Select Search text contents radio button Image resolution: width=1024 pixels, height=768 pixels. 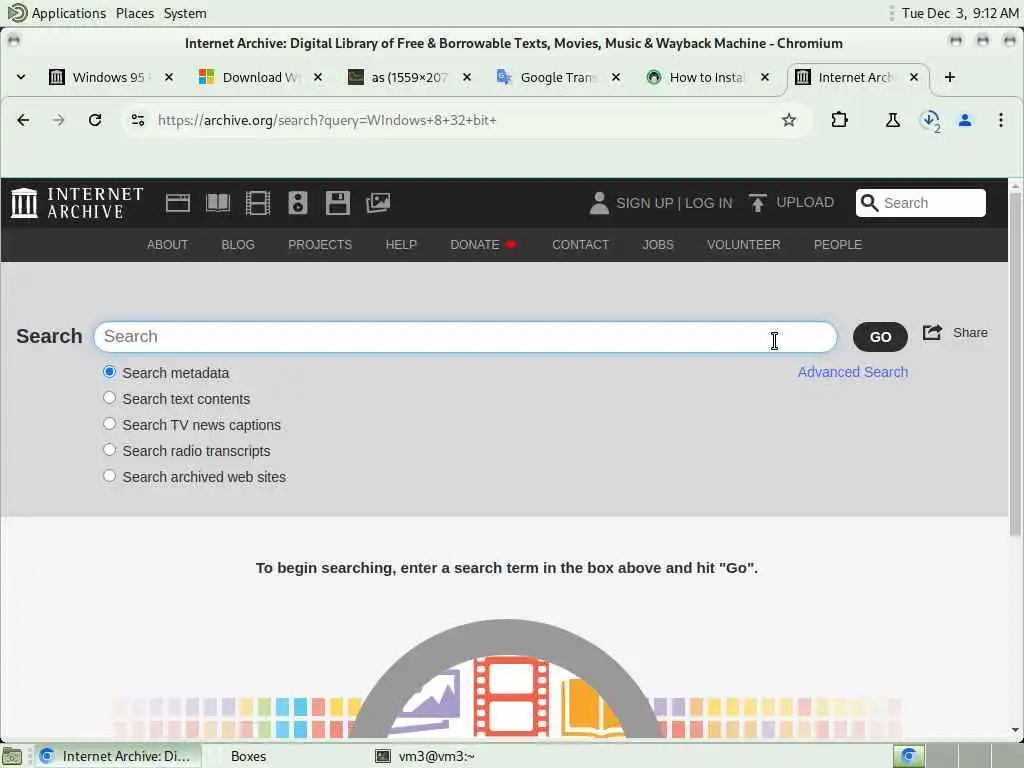coord(110,398)
